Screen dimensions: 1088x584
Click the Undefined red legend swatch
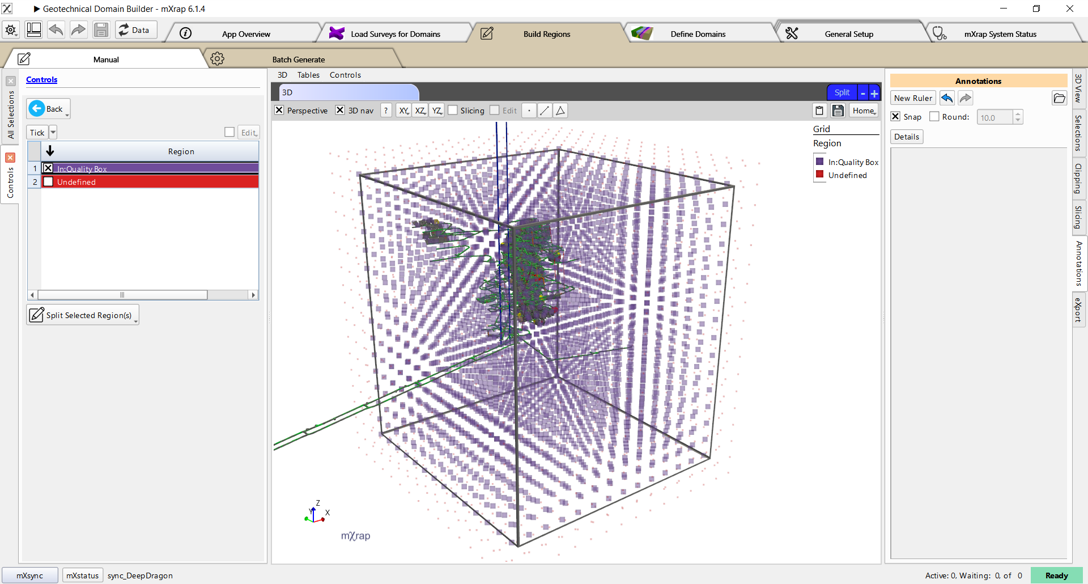click(x=819, y=175)
